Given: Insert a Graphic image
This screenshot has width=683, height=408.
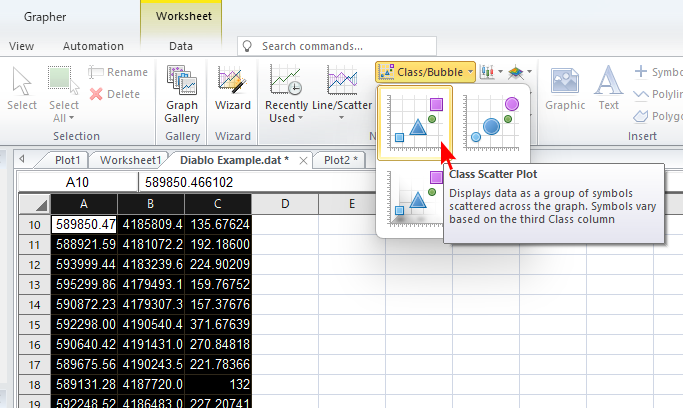Looking at the screenshot, I should pyautogui.click(x=565, y=90).
